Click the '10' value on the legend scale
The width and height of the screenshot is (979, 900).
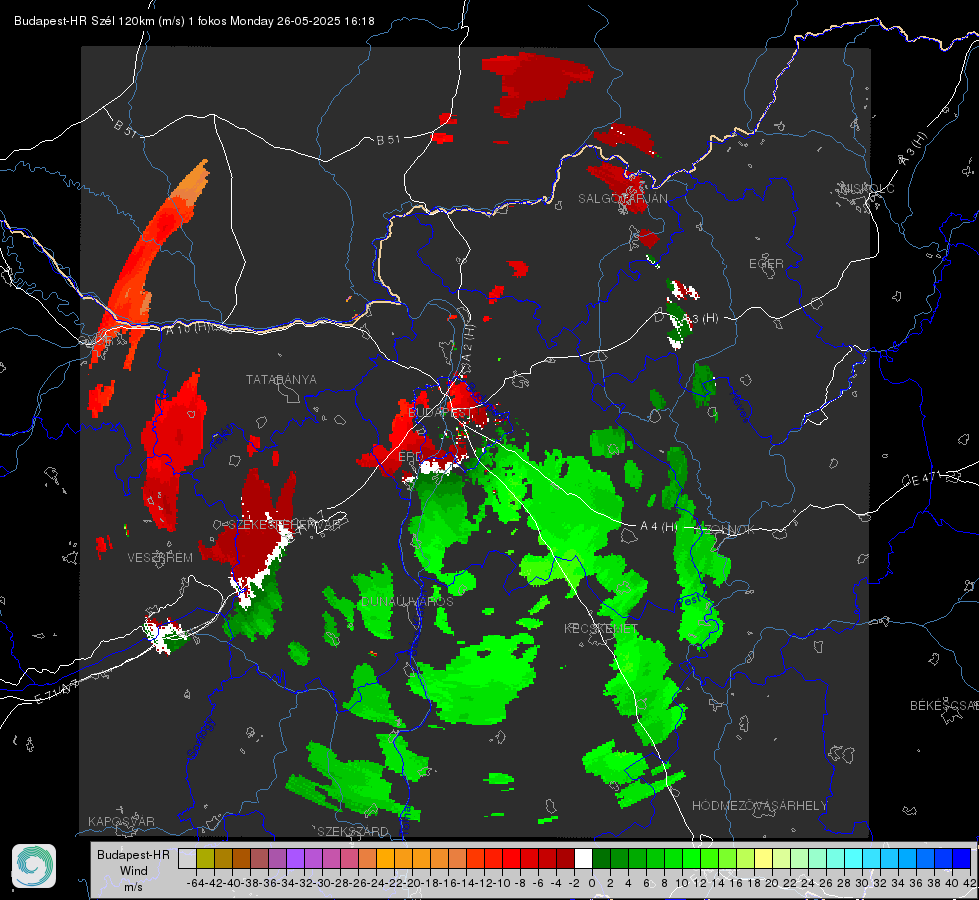click(682, 883)
